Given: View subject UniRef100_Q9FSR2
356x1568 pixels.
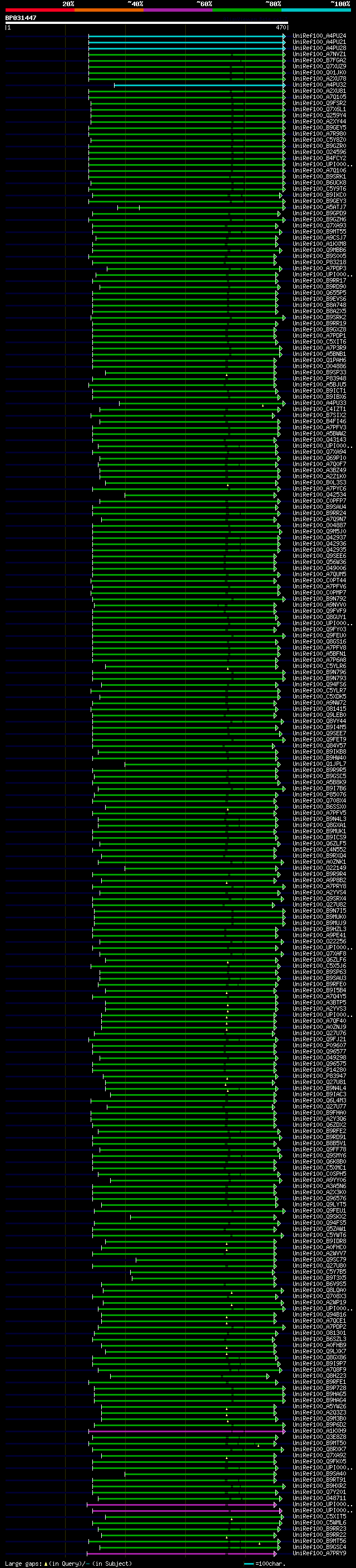Looking at the screenshot, I should tap(319, 103).
